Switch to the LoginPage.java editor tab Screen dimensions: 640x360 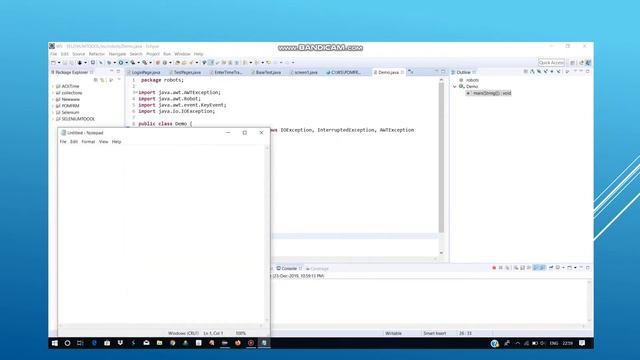(x=146, y=72)
